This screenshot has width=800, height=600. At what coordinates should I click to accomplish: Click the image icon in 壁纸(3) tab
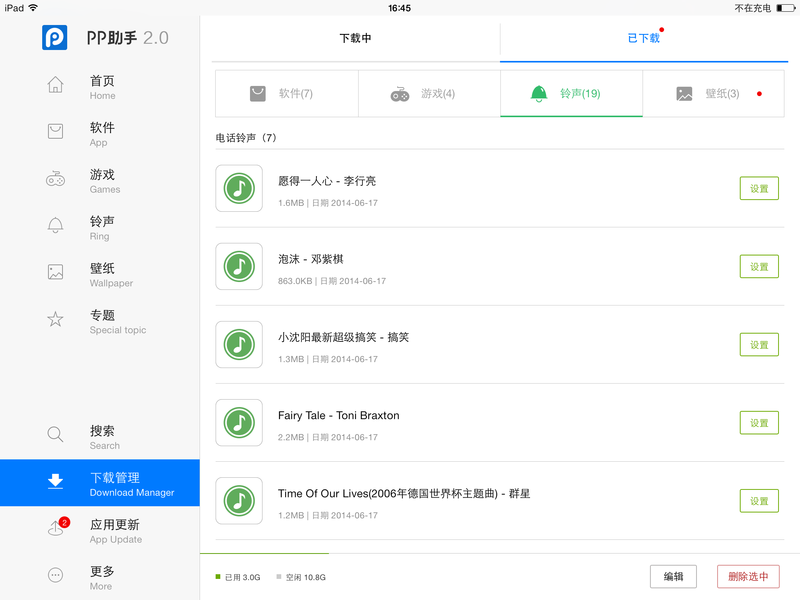pos(684,94)
